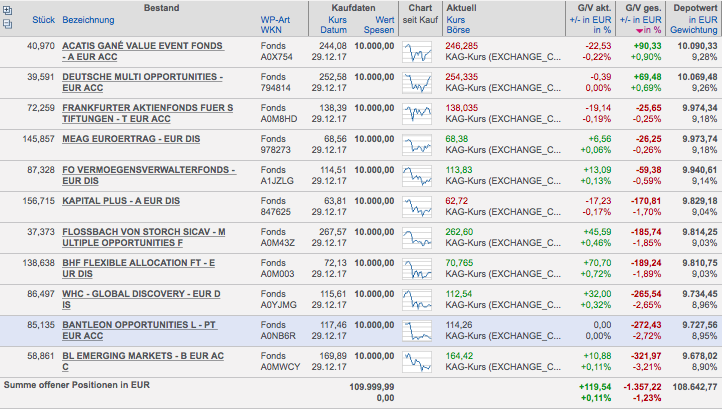The image size is (722, 409).
Task: Sort by Spesen column header
Action: pyautogui.click(x=379, y=30)
